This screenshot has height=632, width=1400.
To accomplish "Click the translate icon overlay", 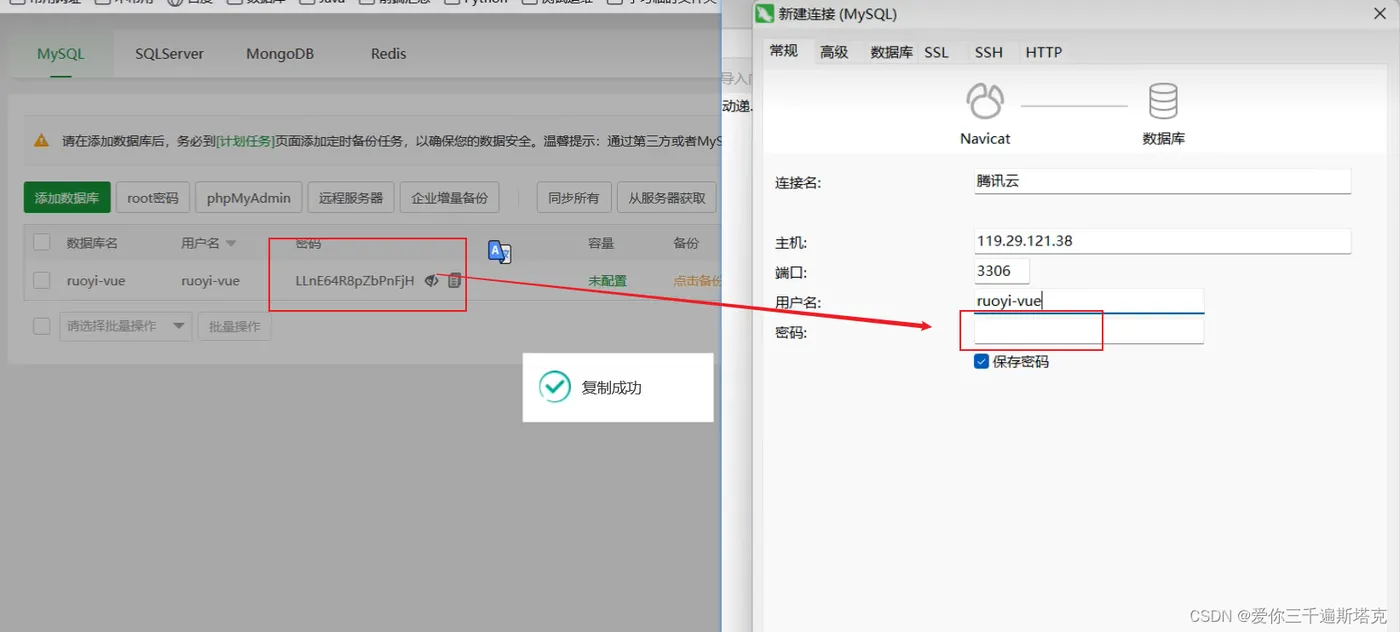I will pos(500,252).
